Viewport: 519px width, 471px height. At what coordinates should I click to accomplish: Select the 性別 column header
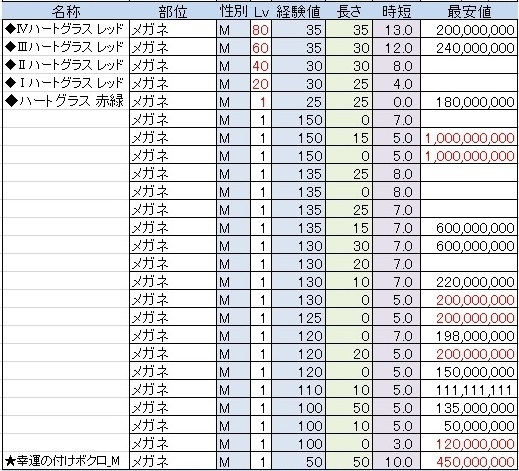click(x=233, y=11)
